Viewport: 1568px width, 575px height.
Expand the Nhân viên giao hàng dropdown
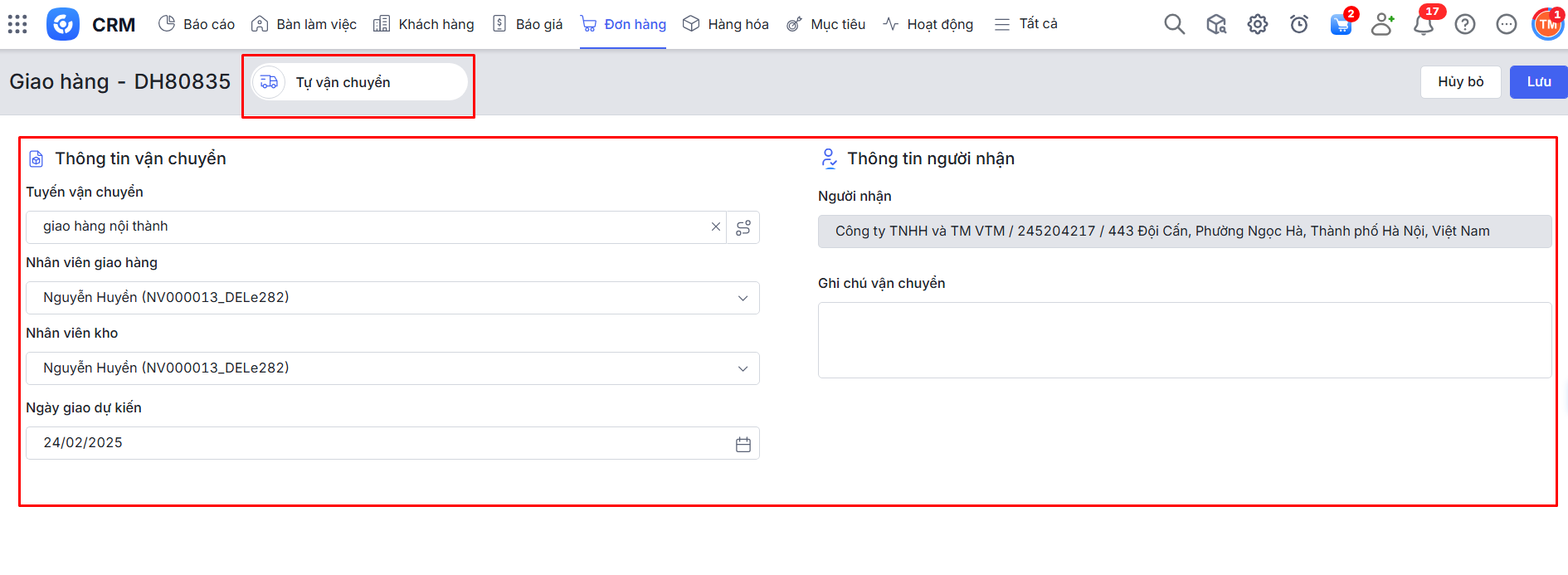(x=743, y=298)
